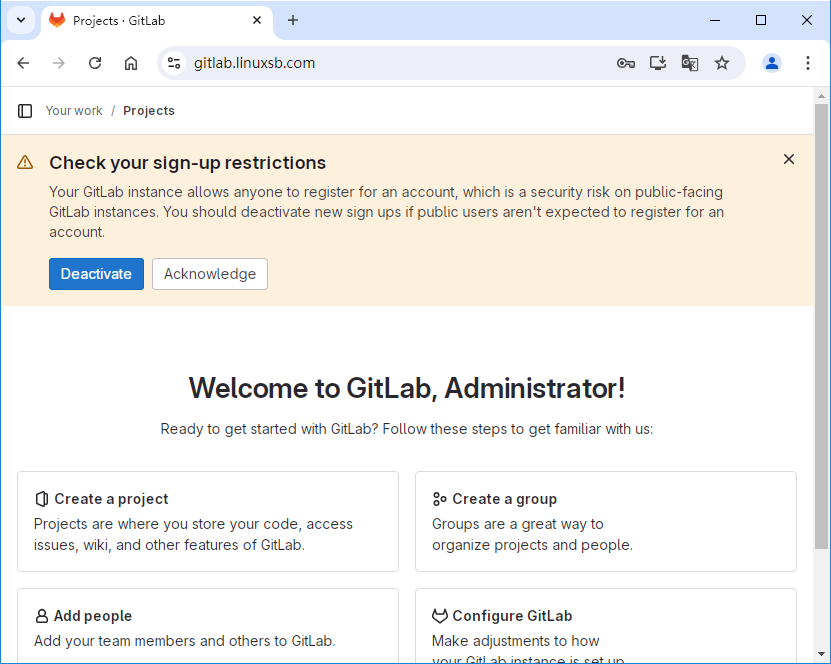Toggle the GitLab sidebar panel icon
The image size is (831, 664).
point(25,111)
